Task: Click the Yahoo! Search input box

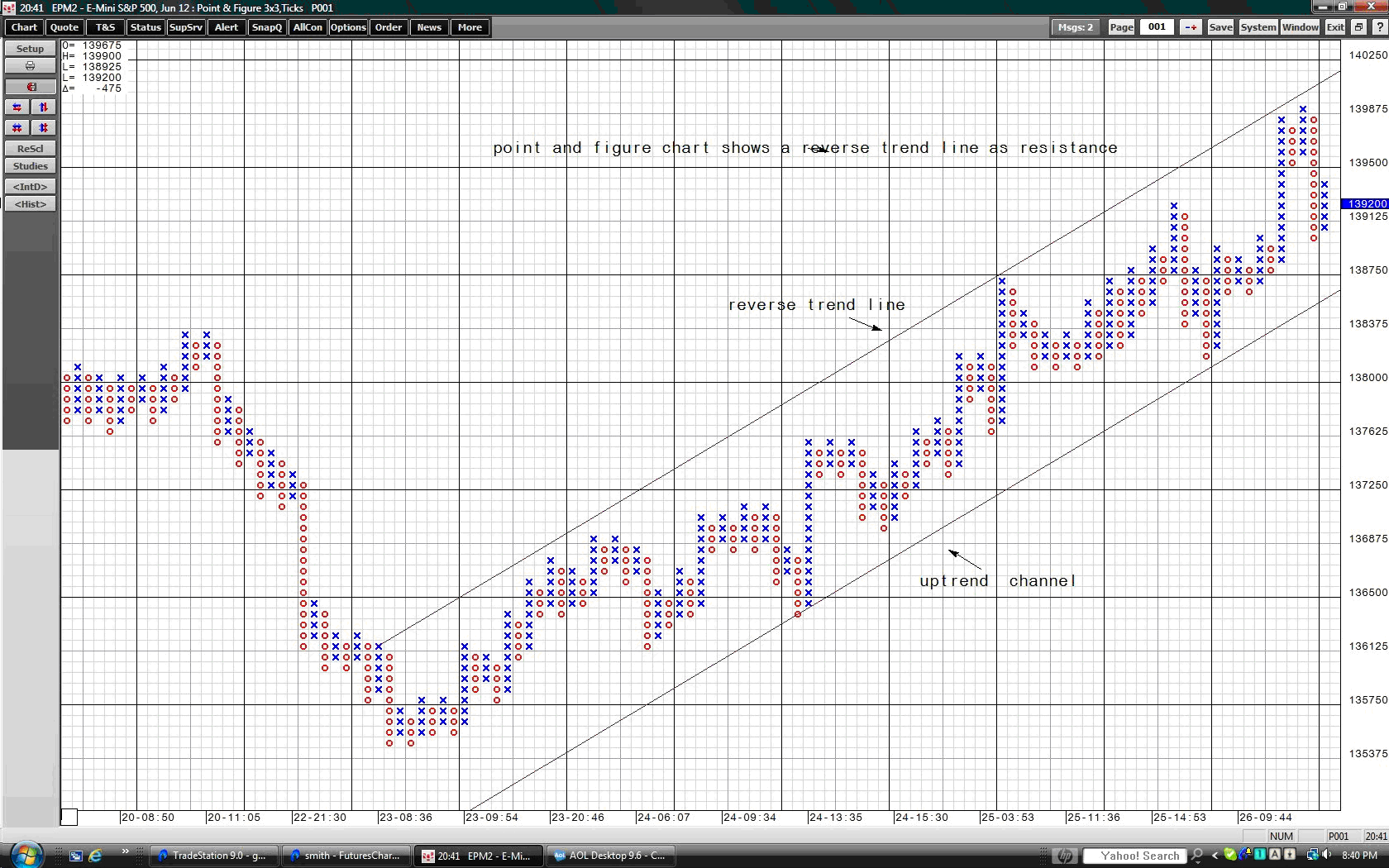Action: click(1134, 856)
